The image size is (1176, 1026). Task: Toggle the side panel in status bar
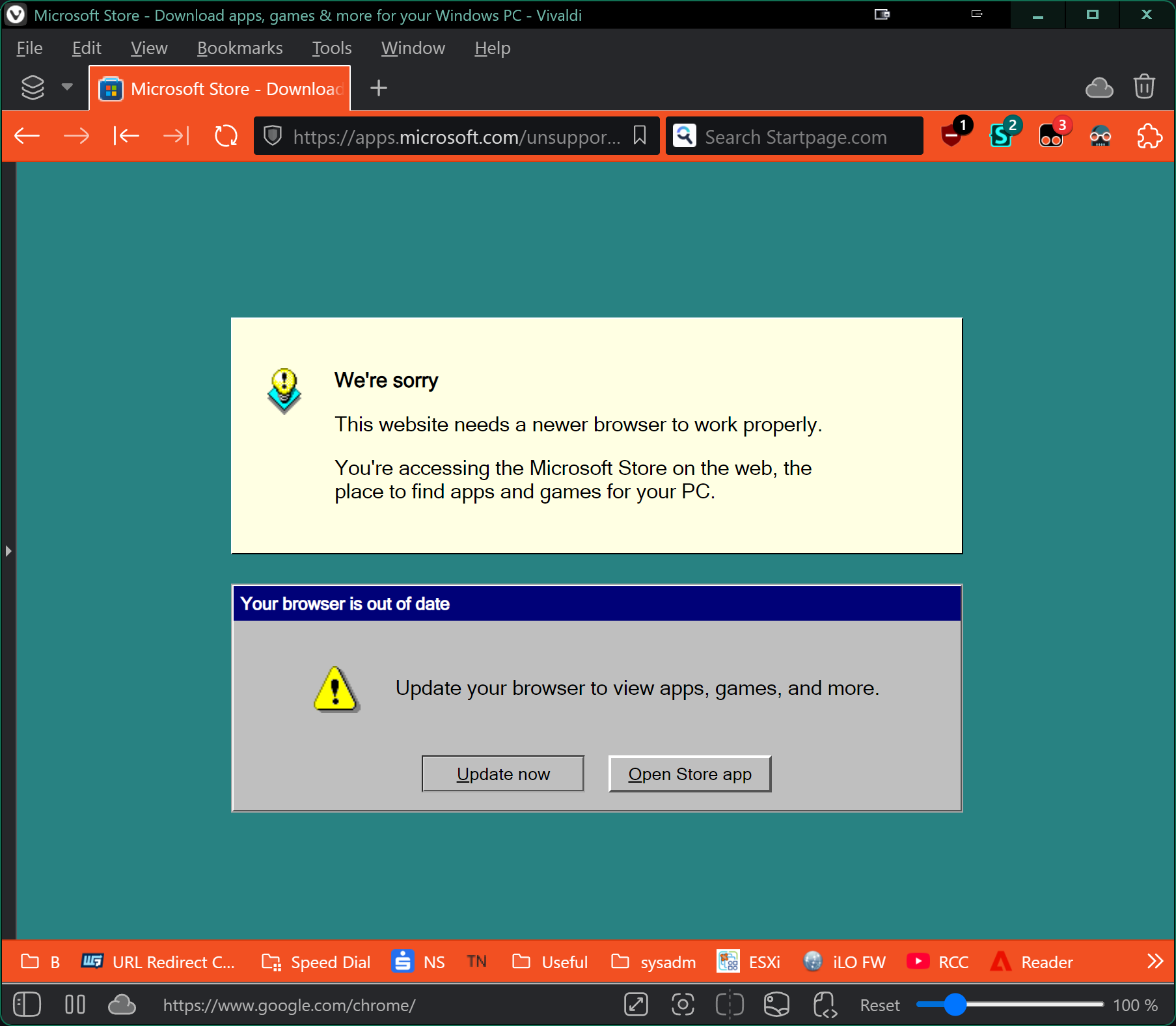click(27, 1004)
